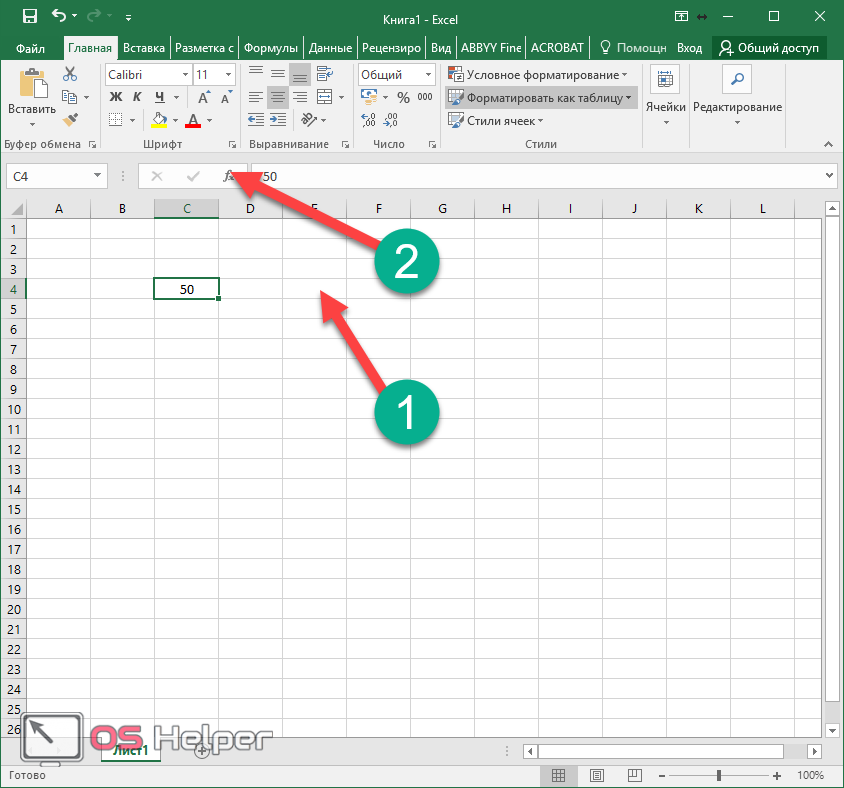Click the Merge cells icon
The width and height of the screenshot is (844, 788).
point(324,97)
